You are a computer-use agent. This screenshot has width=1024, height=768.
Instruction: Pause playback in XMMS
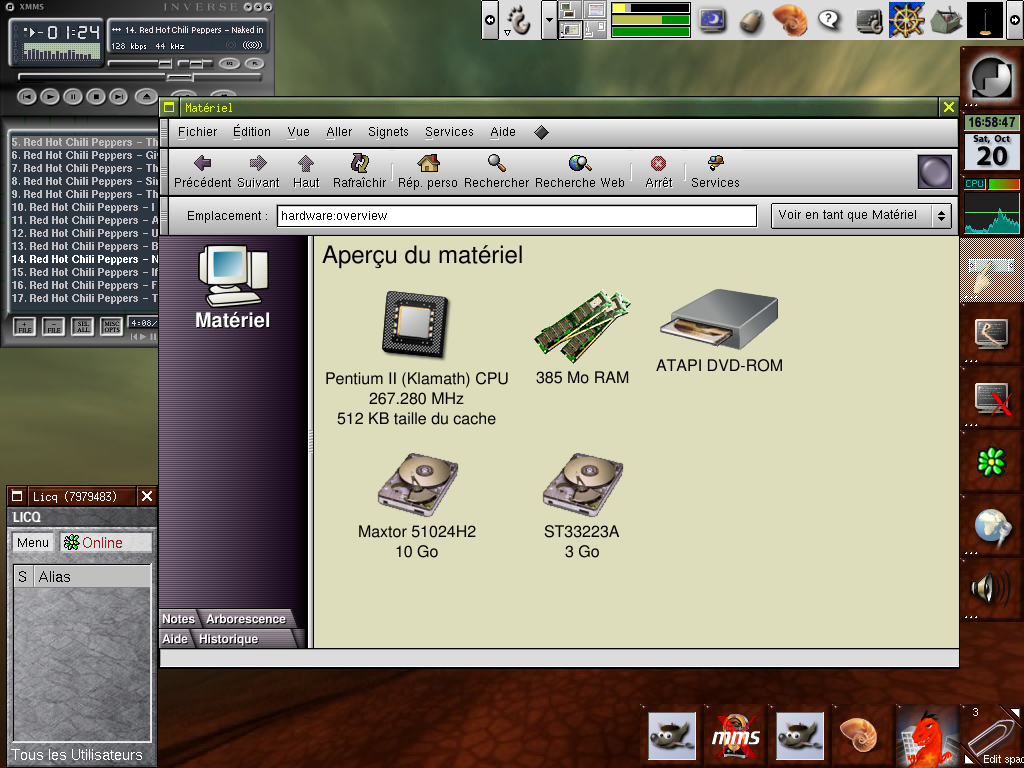point(72,97)
